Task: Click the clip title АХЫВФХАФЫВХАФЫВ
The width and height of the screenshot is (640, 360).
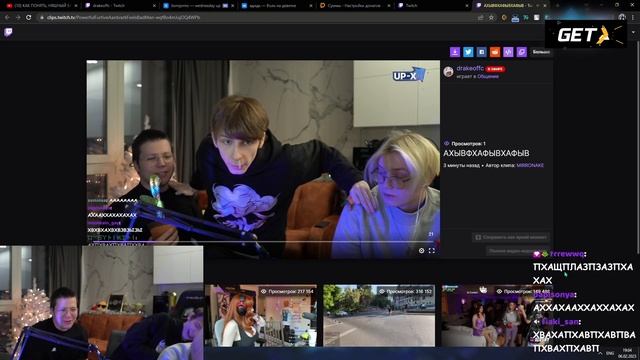Action: click(486, 153)
